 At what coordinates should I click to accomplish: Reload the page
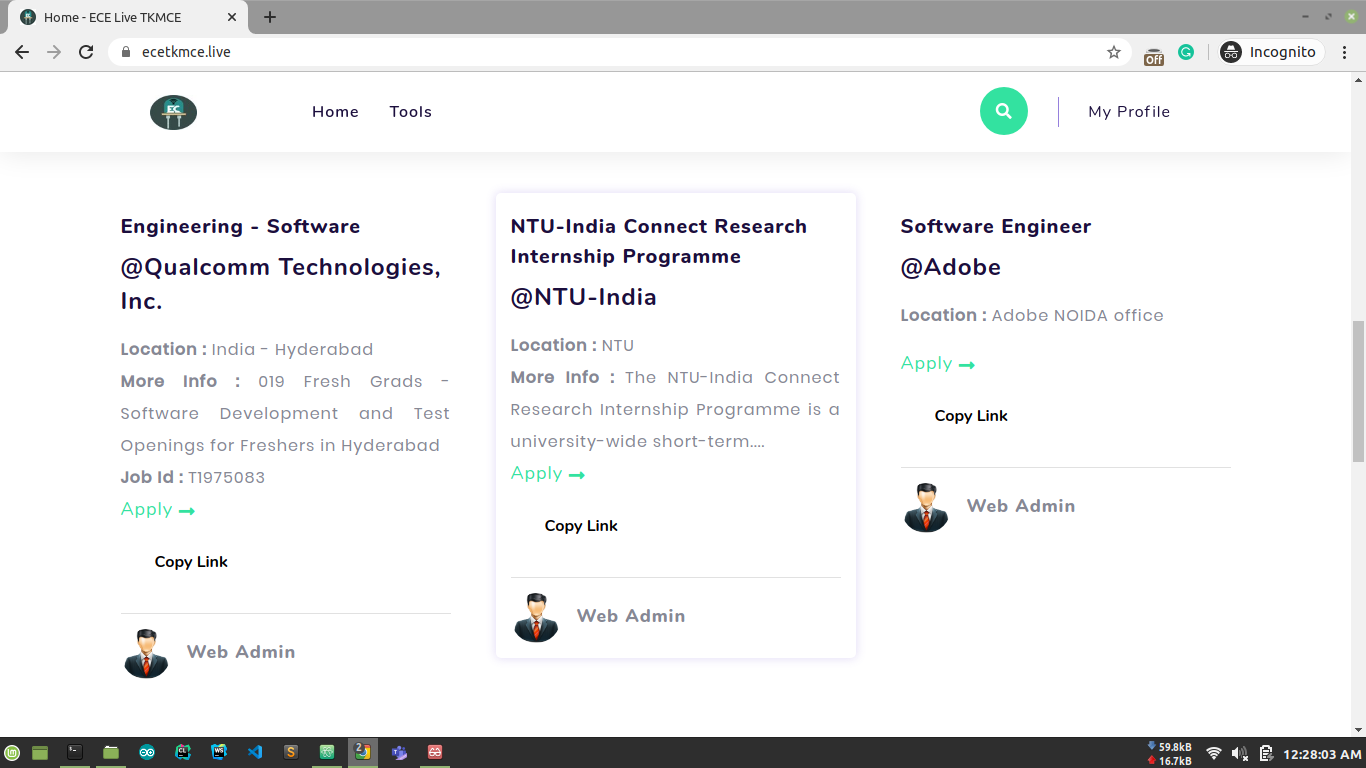[86, 52]
